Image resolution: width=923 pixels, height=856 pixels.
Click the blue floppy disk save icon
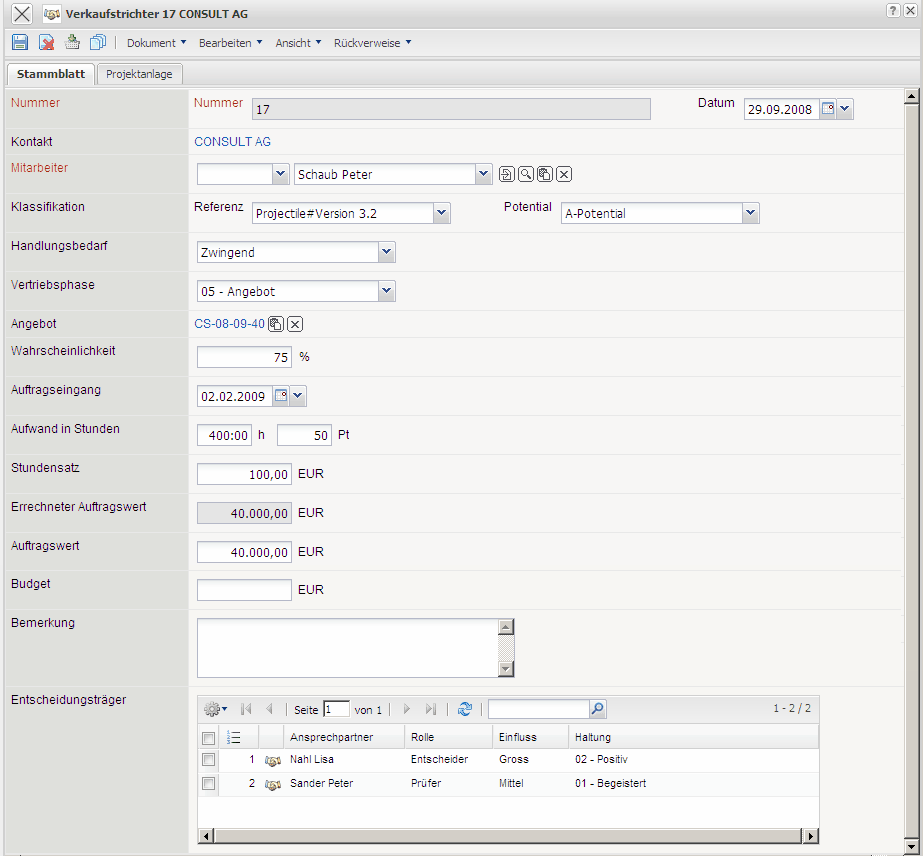pos(19,43)
